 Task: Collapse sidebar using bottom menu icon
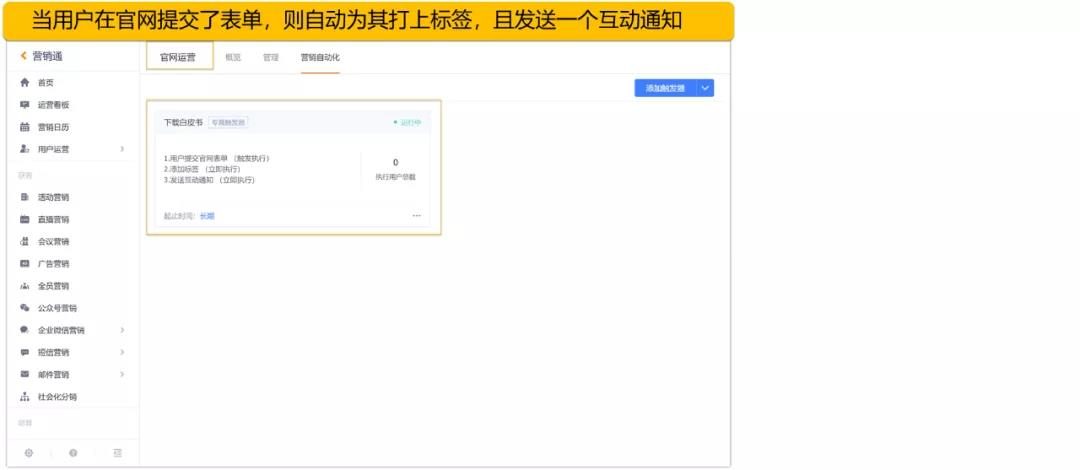117,453
